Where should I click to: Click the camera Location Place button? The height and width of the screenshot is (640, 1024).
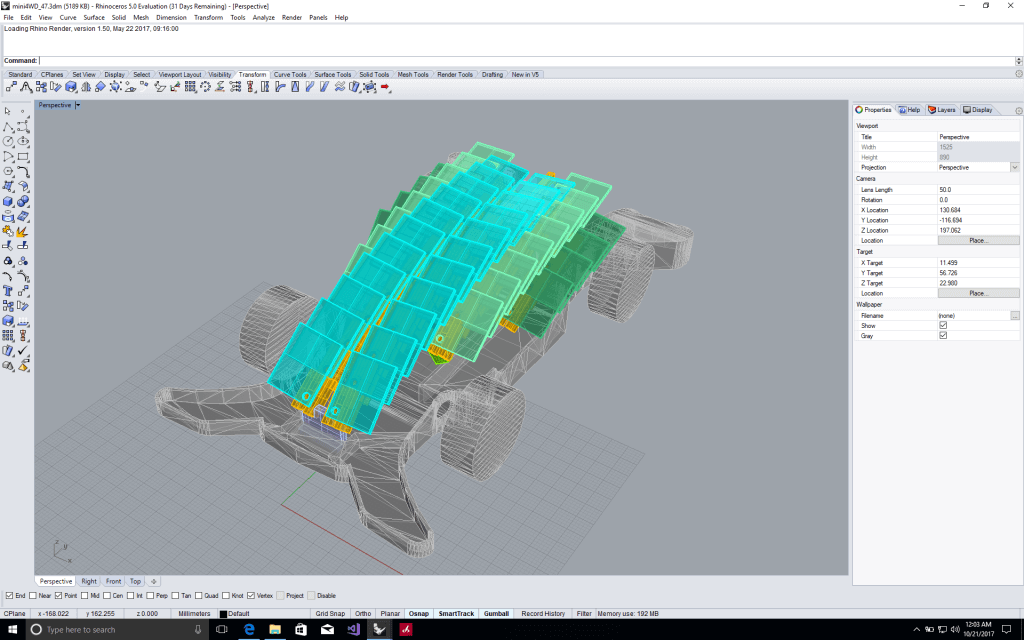(978, 240)
